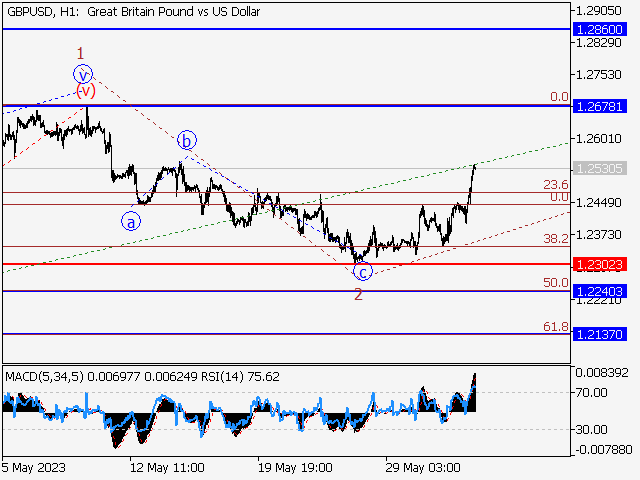Click the '12 May 11:00' time axis label
Viewport: 640px width, 480px height.
click(167, 467)
